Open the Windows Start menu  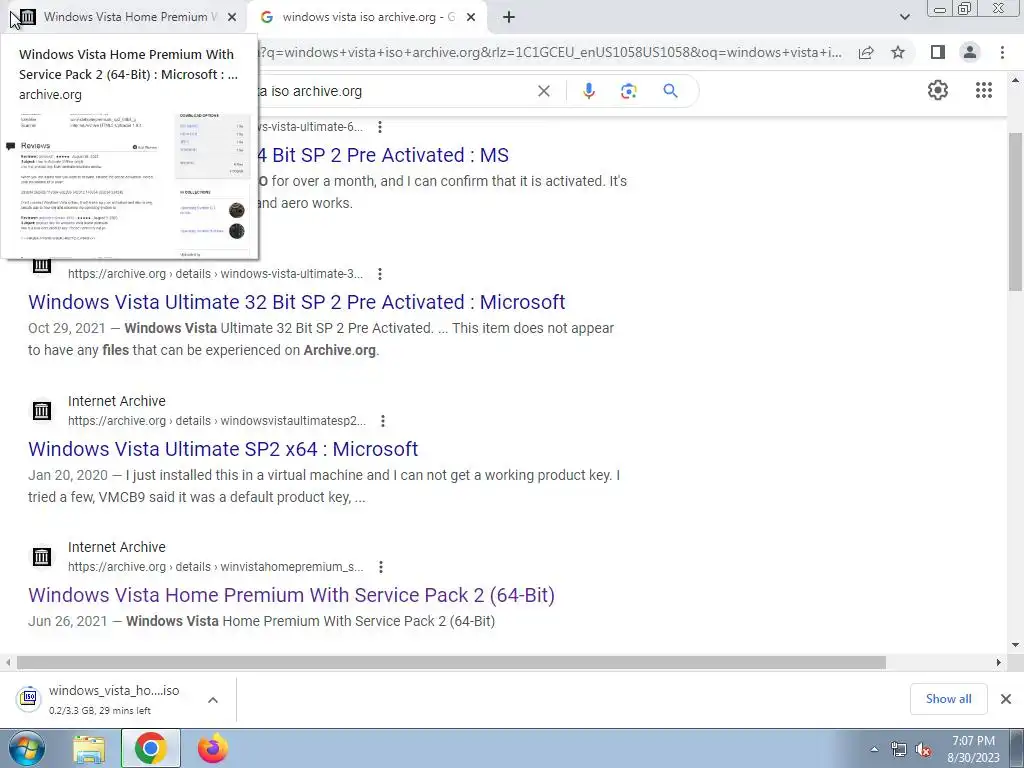tap(26, 748)
